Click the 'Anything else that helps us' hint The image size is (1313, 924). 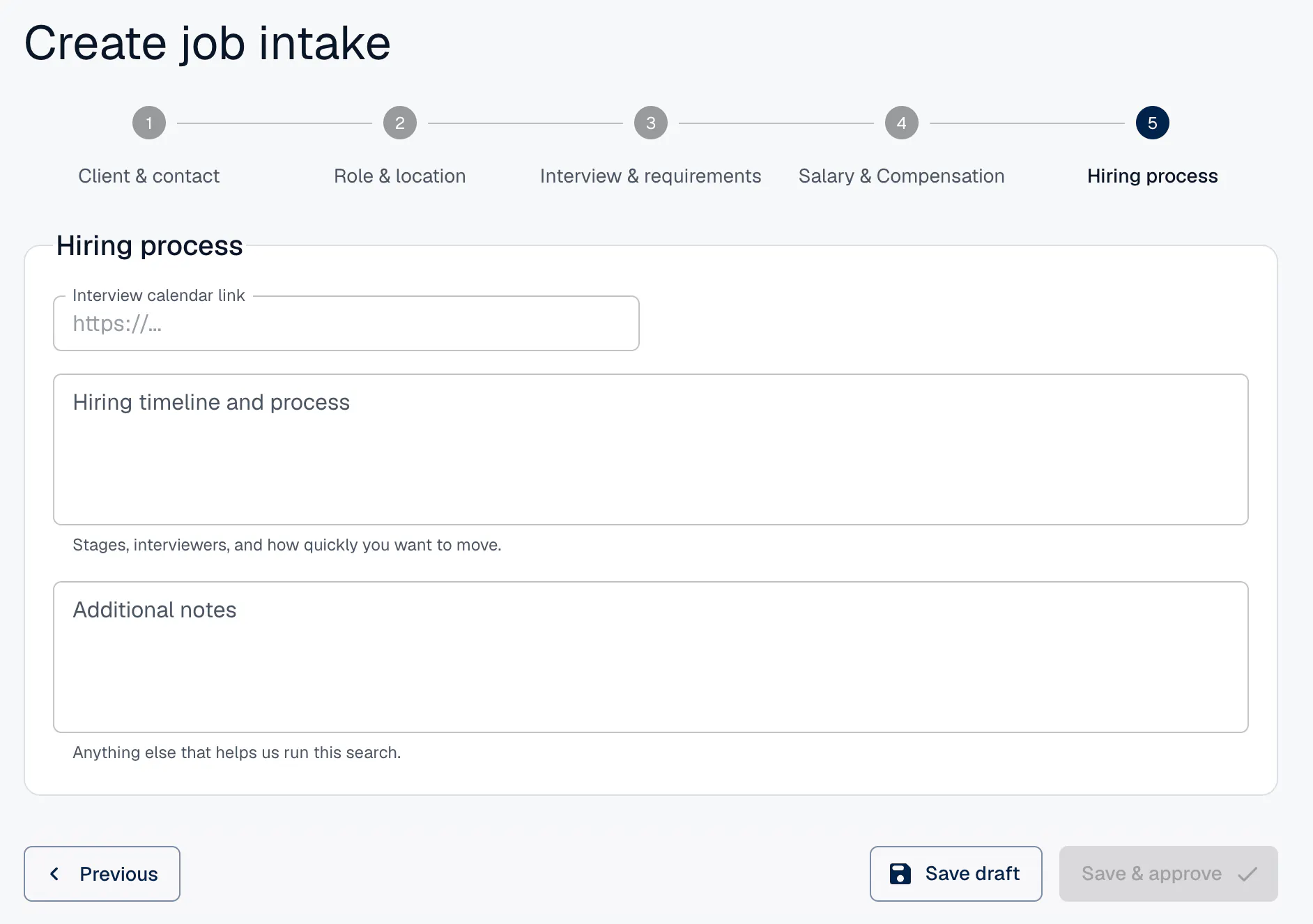click(237, 753)
